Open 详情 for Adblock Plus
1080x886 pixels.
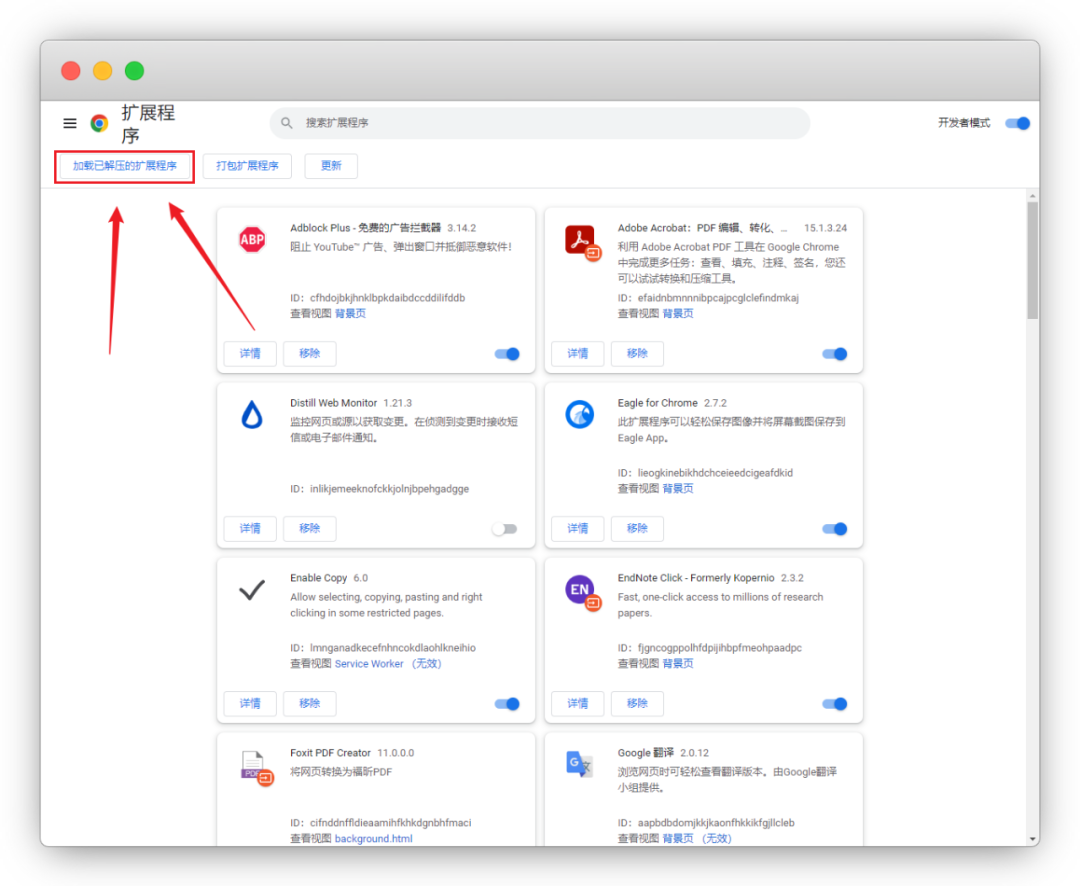tap(250, 353)
